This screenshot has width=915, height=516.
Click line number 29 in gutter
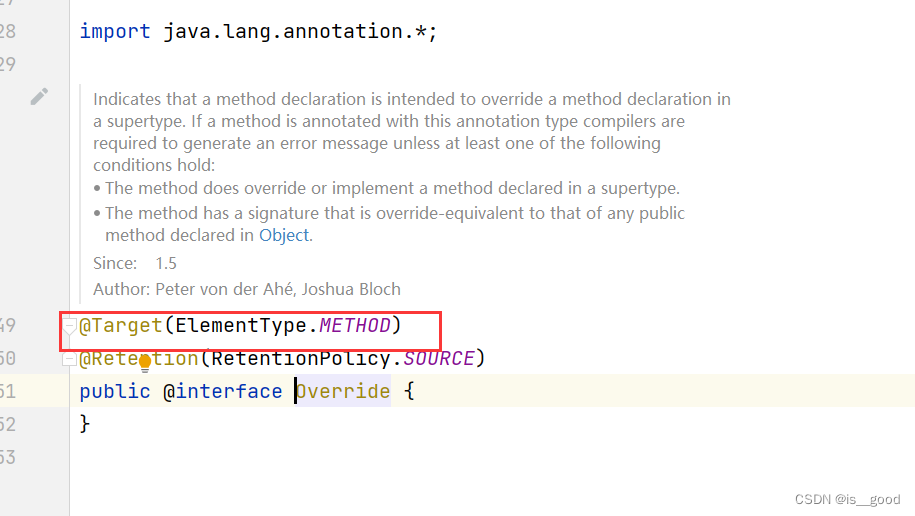point(8,64)
